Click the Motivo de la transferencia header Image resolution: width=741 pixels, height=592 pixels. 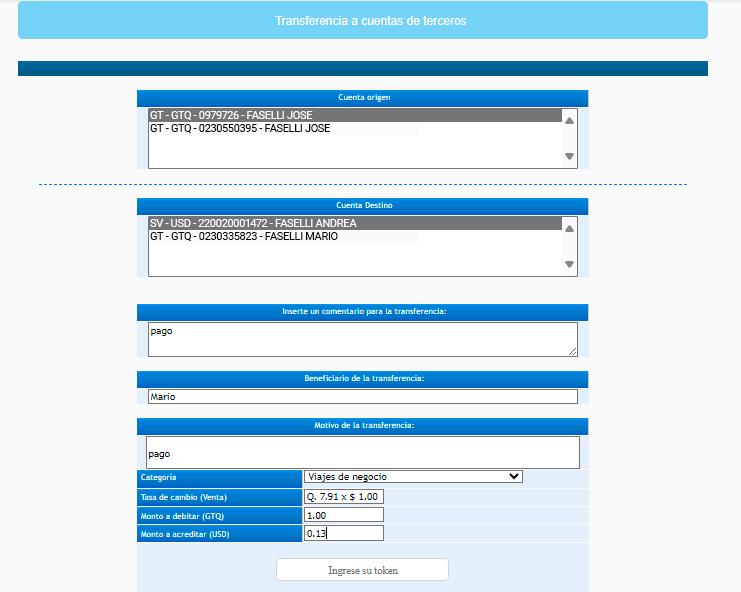click(362, 426)
